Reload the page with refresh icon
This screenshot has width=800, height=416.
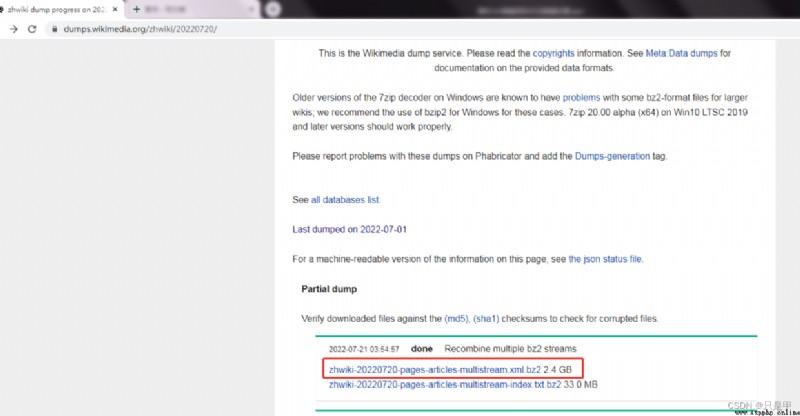(32, 29)
